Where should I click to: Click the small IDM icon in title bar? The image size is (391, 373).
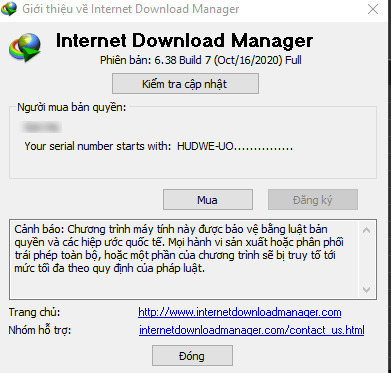9,9
